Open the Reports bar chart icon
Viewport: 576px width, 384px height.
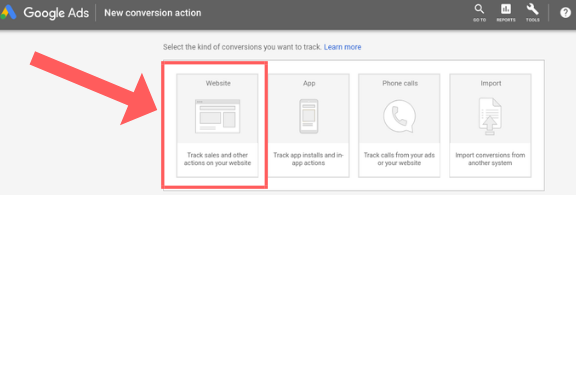(506, 13)
